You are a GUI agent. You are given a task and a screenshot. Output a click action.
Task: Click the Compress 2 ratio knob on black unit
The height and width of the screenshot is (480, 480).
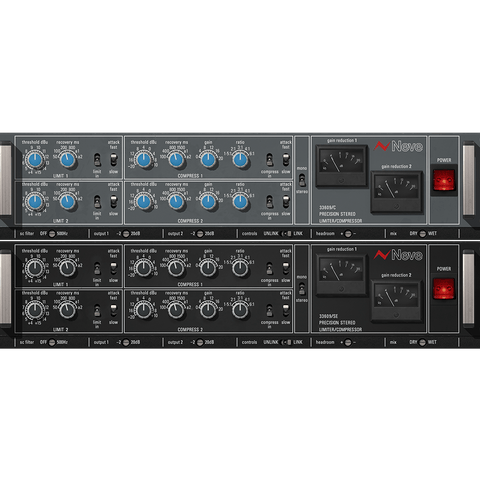(240, 310)
